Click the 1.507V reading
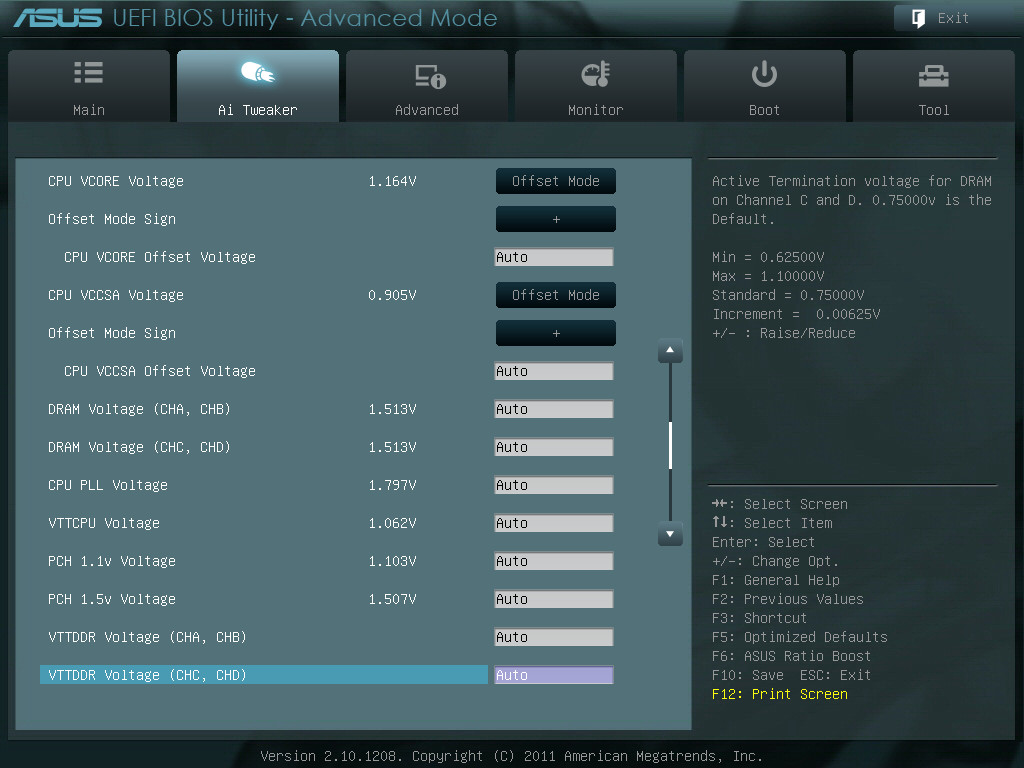This screenshot has width=1024, height=768. tap(392, 599)
